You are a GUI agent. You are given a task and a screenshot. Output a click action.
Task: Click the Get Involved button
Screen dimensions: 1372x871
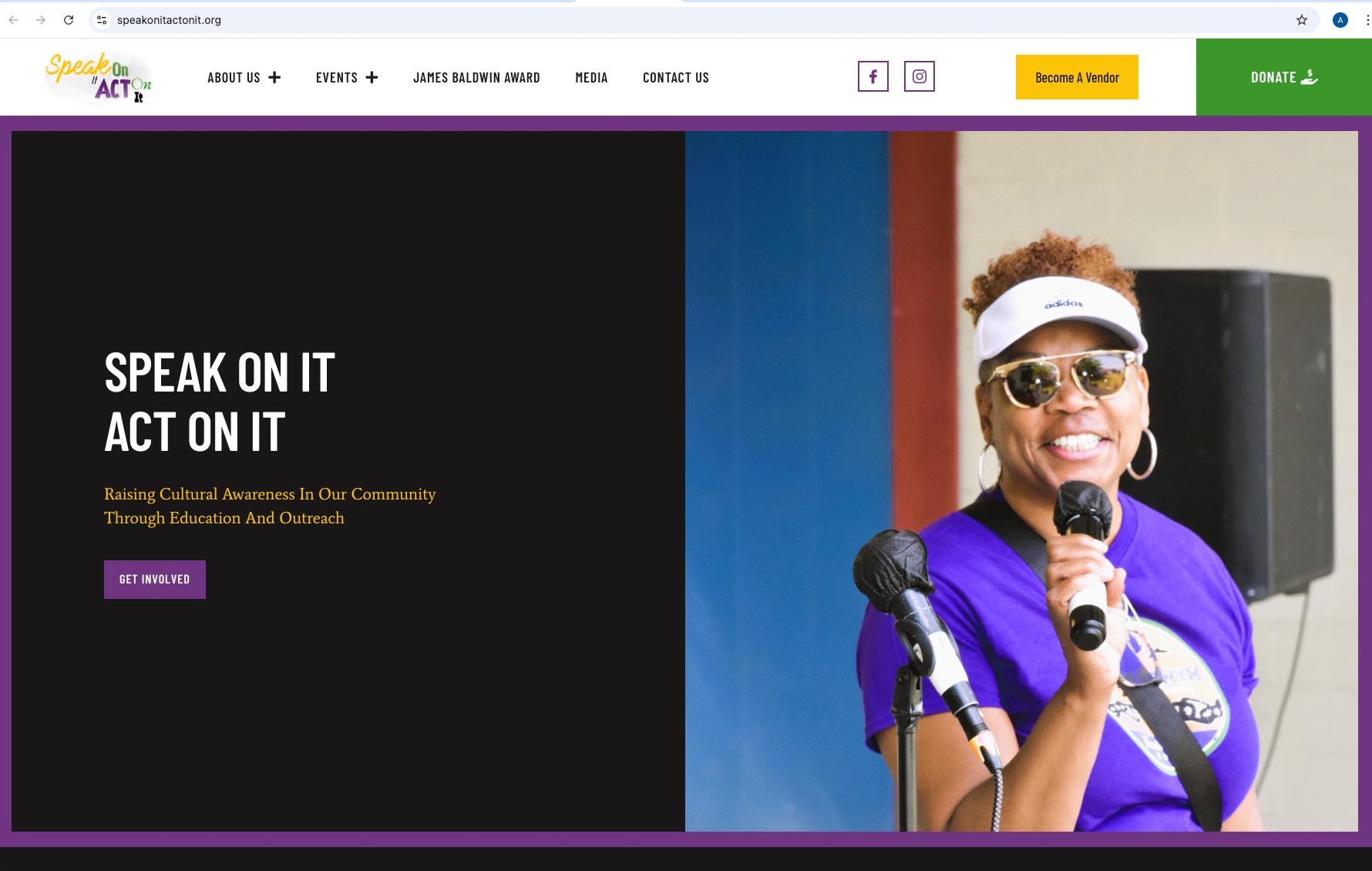(x=155, y=580)
